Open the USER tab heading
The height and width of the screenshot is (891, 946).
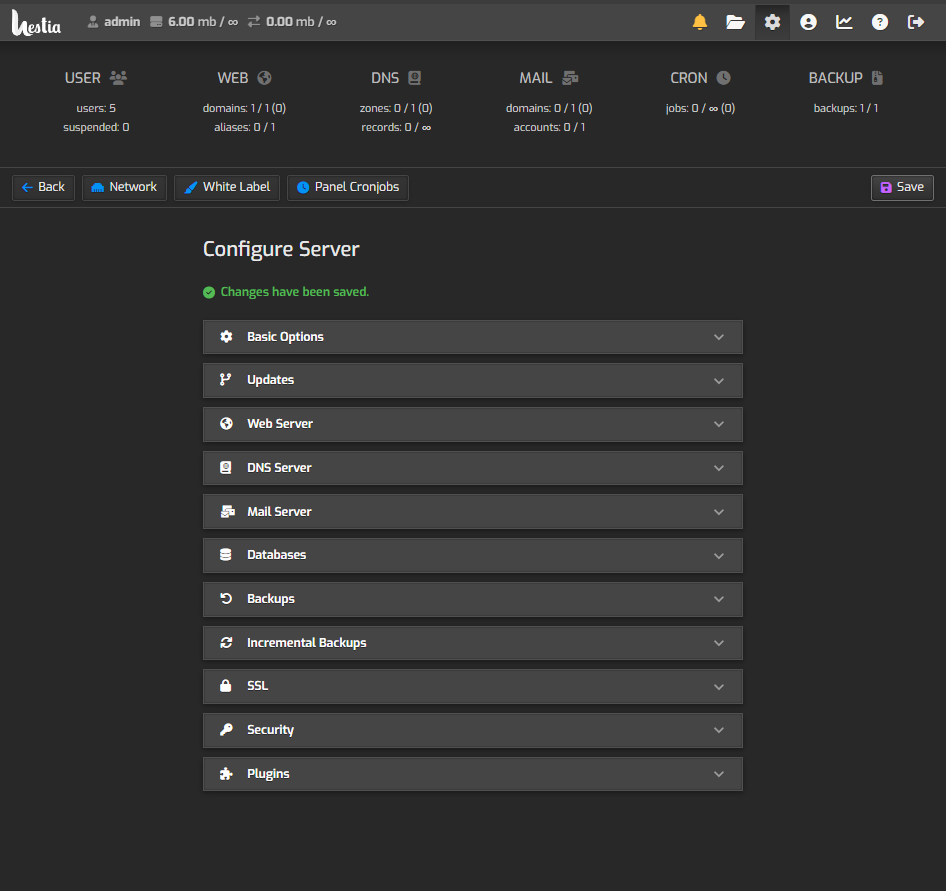pyautogui.click(x=83, y=78)
